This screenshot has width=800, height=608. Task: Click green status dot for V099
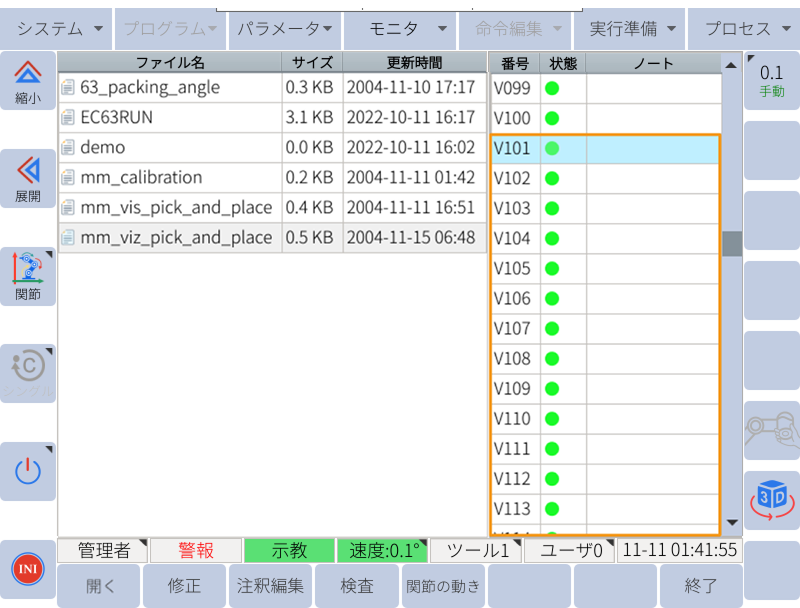point(552,89)
